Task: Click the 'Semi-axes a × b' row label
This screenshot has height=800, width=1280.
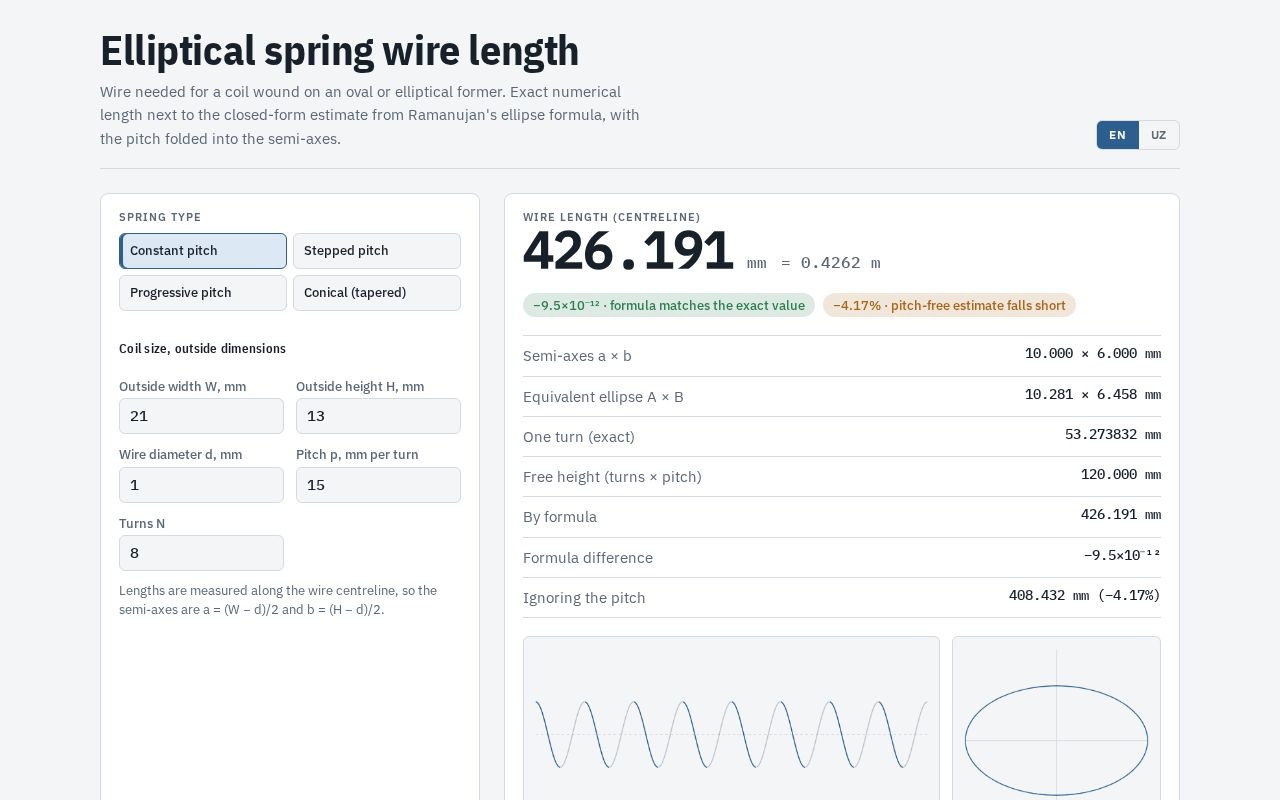Action: point(577,356)
